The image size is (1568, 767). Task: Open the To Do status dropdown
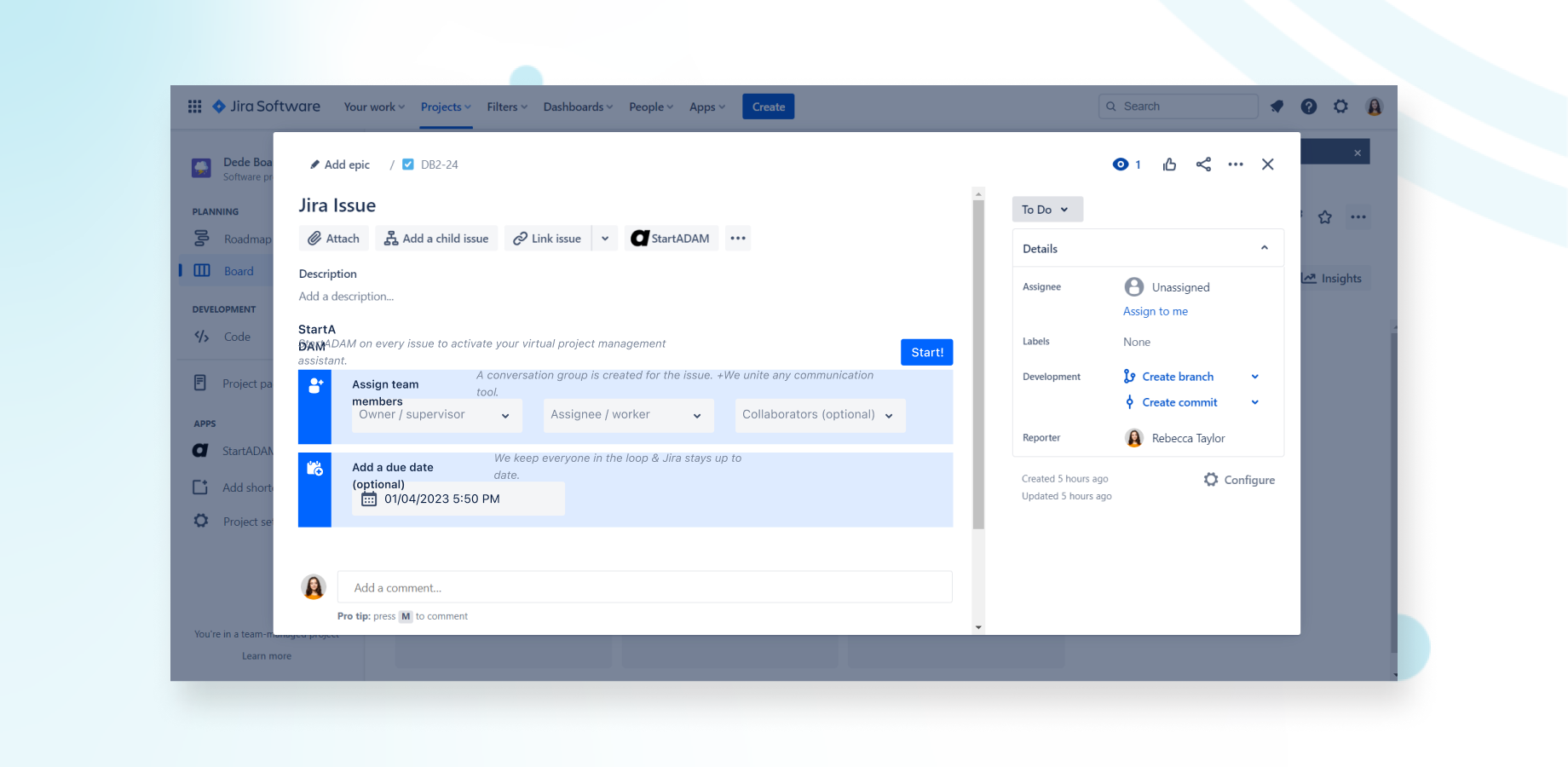tap(1047, 210)
